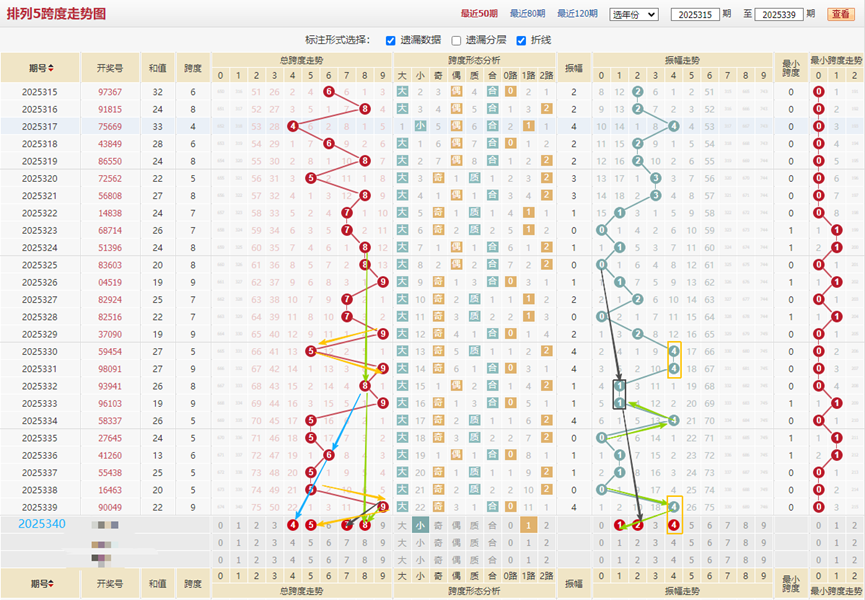This screenshot has height=600, width=865.
Task: Click the 总跨度走势 top header
Action: [x=301, y=60]
